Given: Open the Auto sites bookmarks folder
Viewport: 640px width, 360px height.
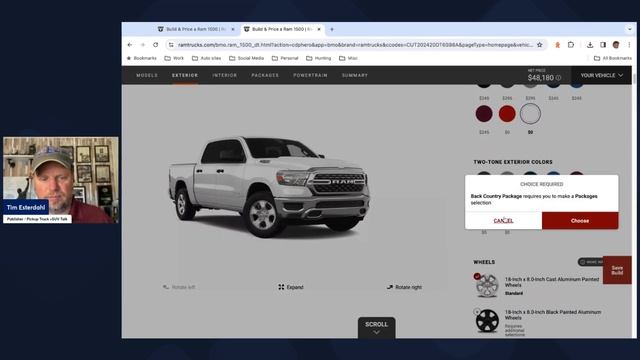Looking at the screenshot, I should pos(207,58).
